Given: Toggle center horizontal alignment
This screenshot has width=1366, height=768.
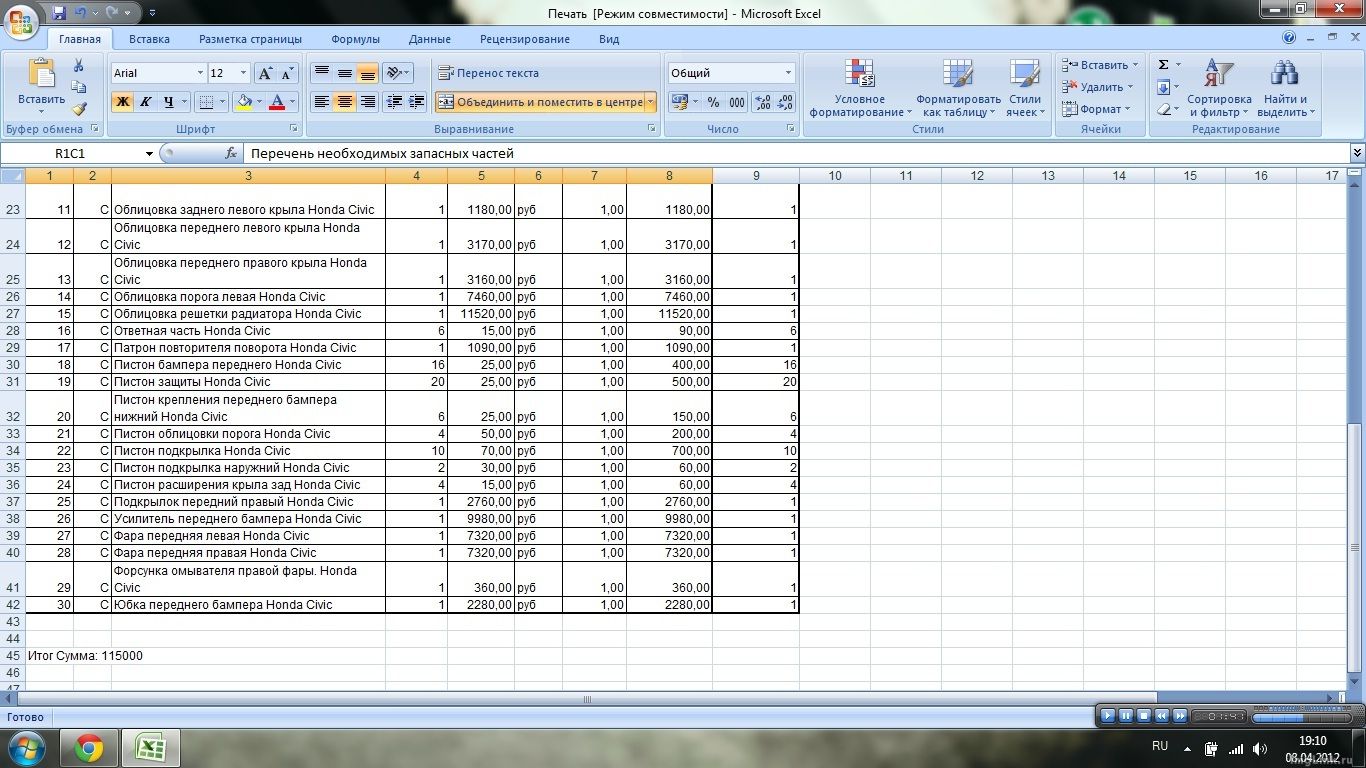Looking at the screenshot, I should 344,102.
